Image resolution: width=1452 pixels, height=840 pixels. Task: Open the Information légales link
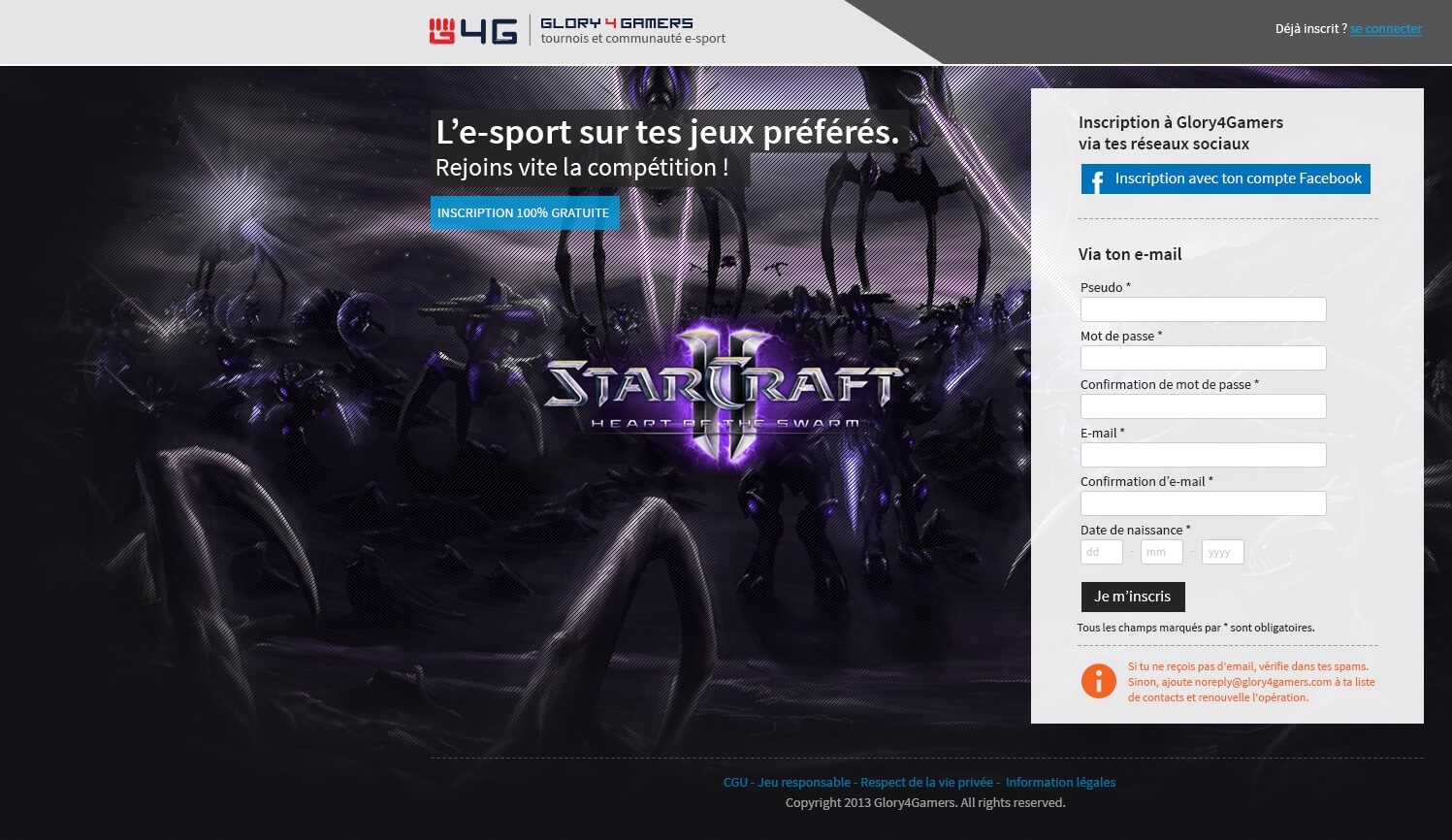[1060, 782]
